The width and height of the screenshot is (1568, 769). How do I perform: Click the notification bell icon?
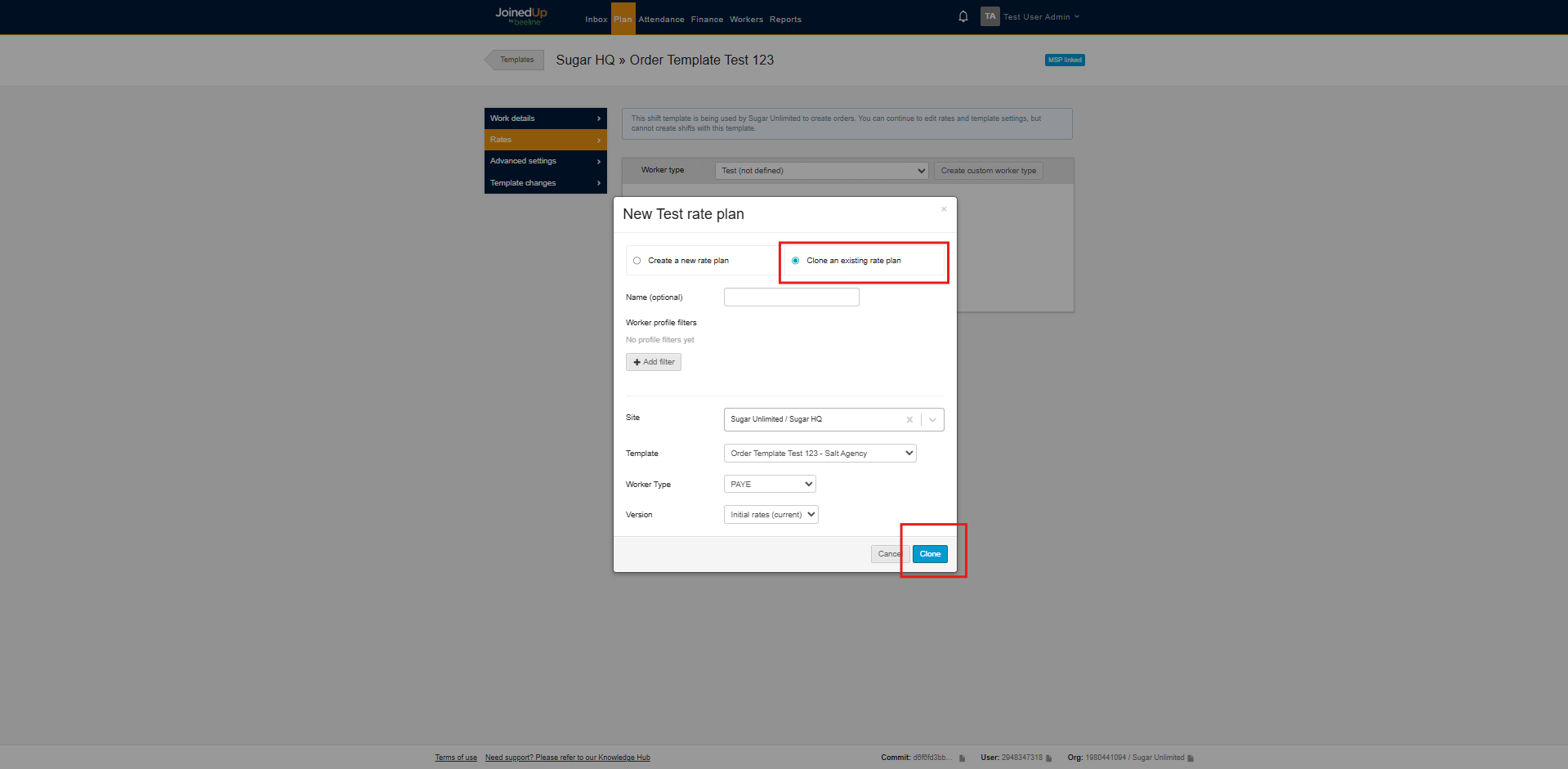963,16
